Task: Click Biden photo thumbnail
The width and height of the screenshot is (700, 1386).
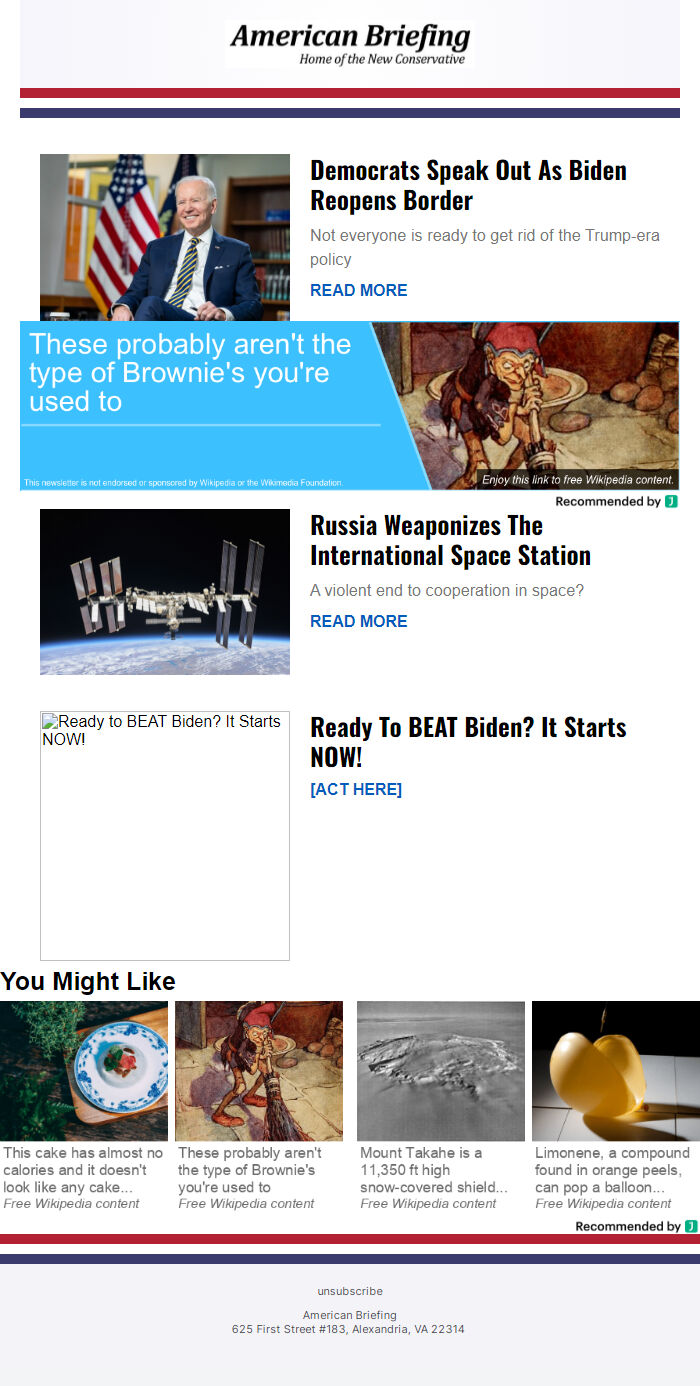Action: (165, 237)
